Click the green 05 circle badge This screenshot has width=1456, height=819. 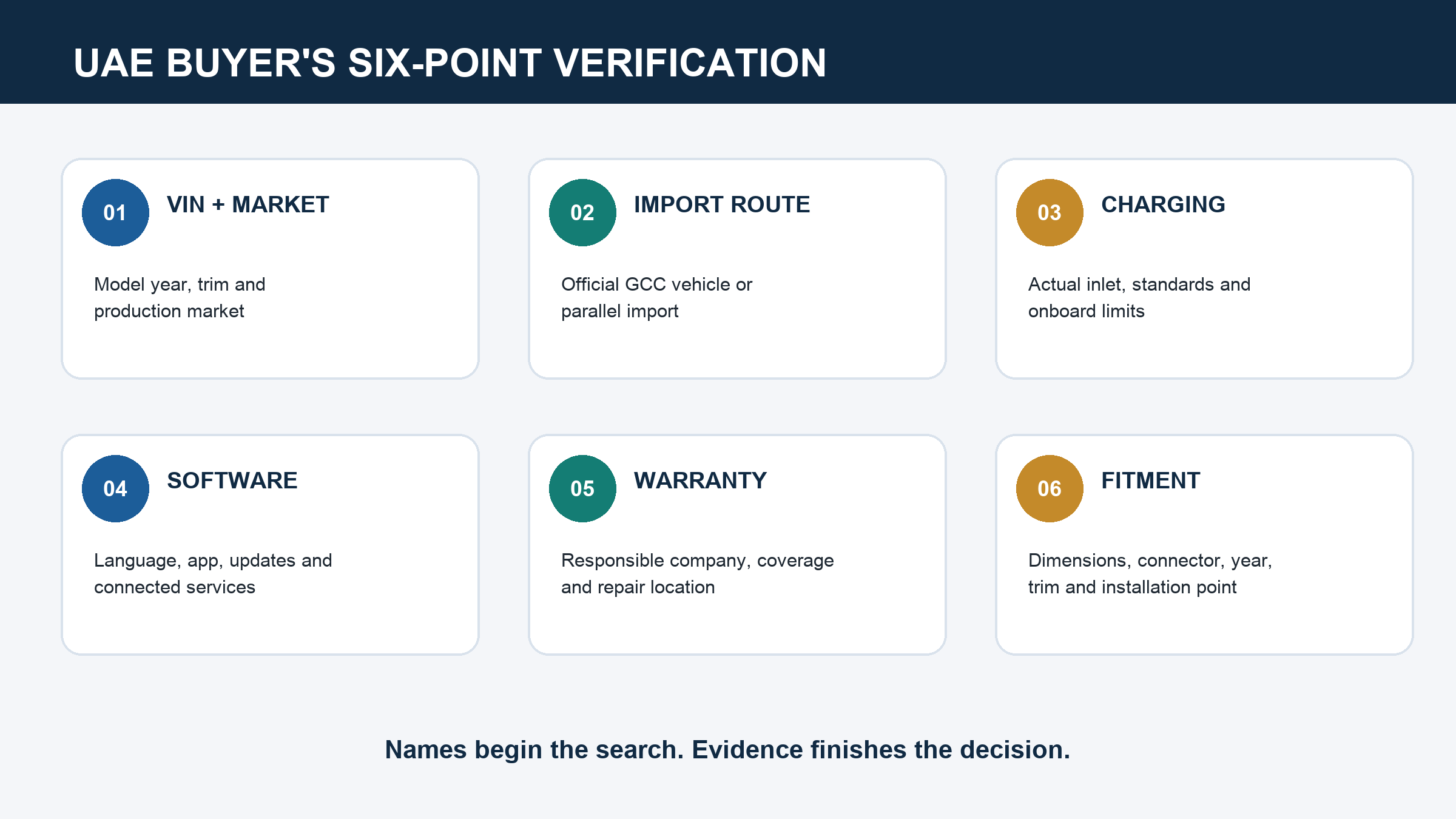click(582, 488)
